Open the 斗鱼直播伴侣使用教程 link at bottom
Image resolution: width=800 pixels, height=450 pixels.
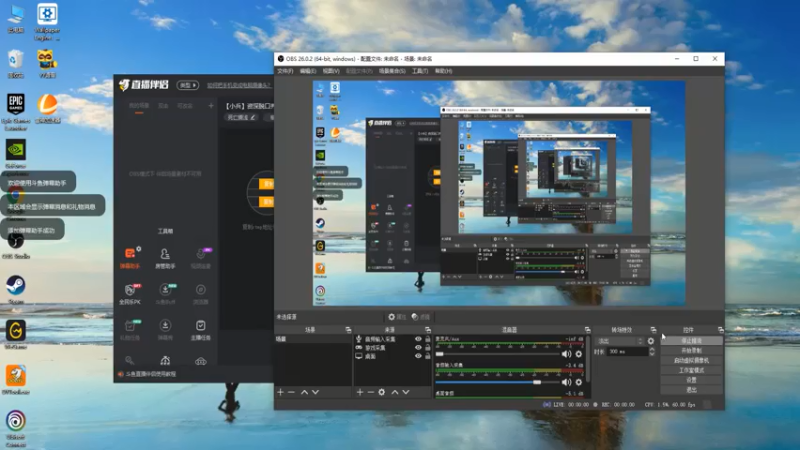pyautogui.click(x=151, y=374)
